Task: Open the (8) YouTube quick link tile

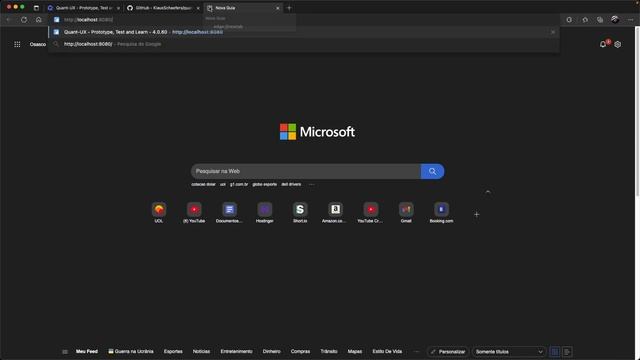Action: (194, 213)
